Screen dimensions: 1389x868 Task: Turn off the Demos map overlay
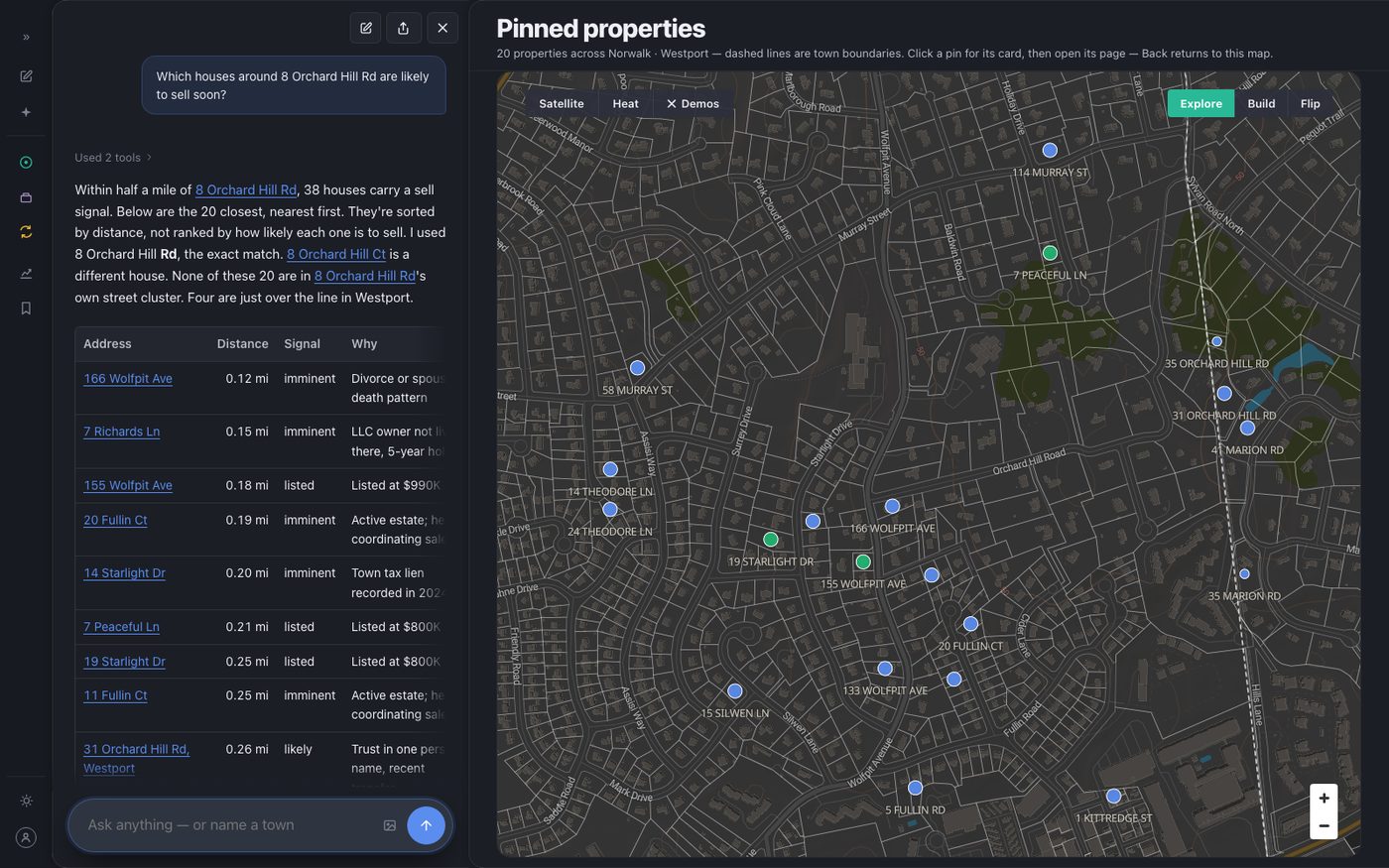[693, 103]
